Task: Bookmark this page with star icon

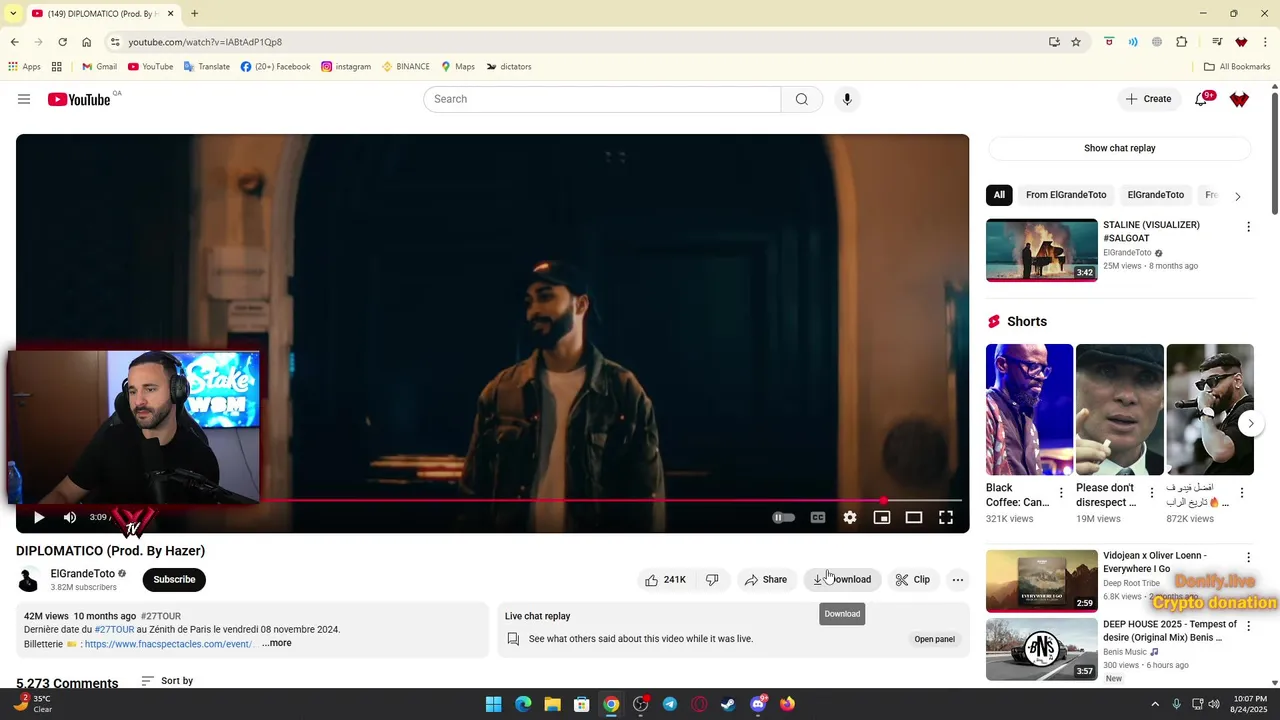Action: pyautogui.click(x=1076, y=42)
